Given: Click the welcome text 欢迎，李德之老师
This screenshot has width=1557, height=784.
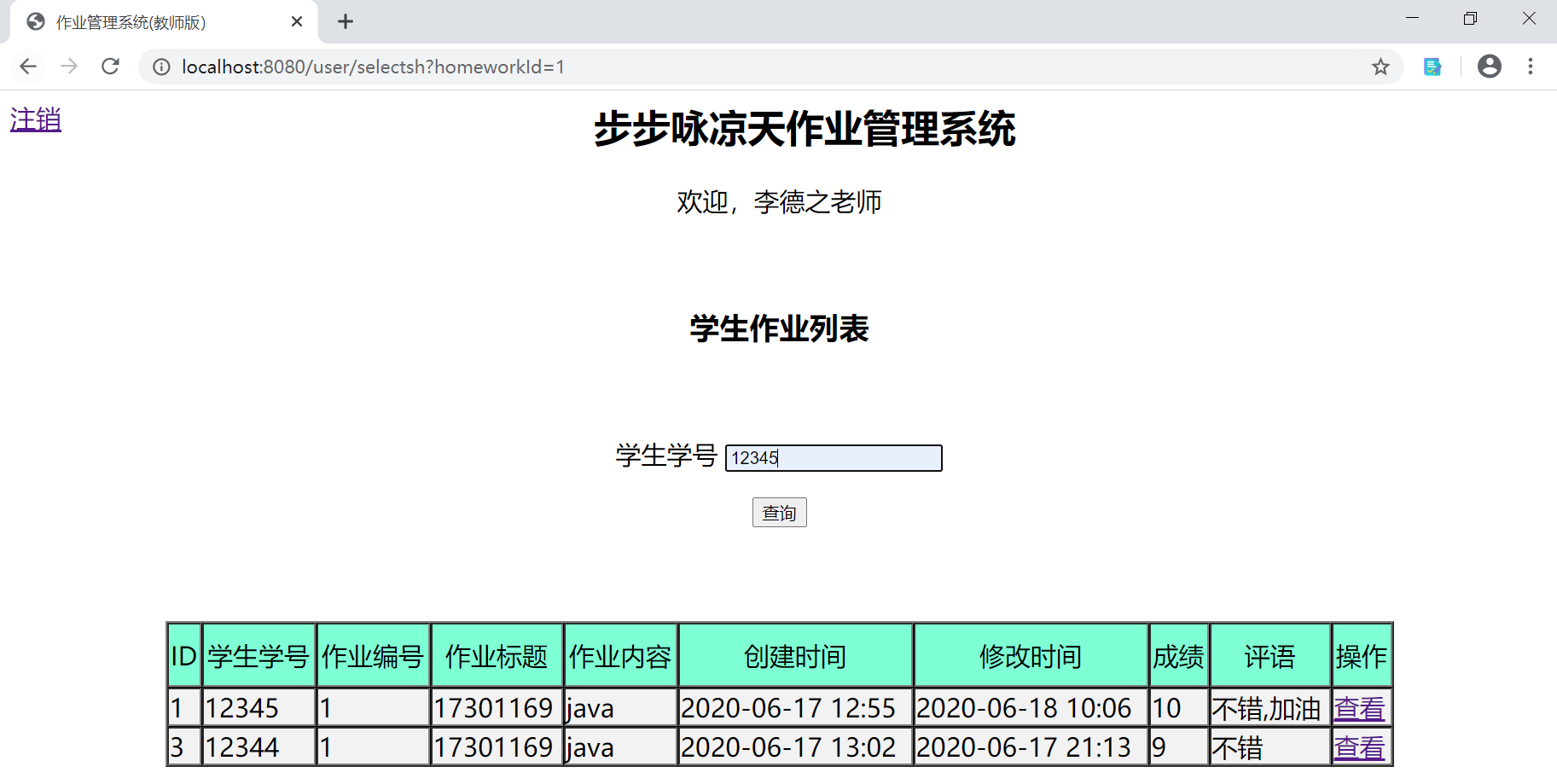Looking at the screenshot, I should coord(779,202).
